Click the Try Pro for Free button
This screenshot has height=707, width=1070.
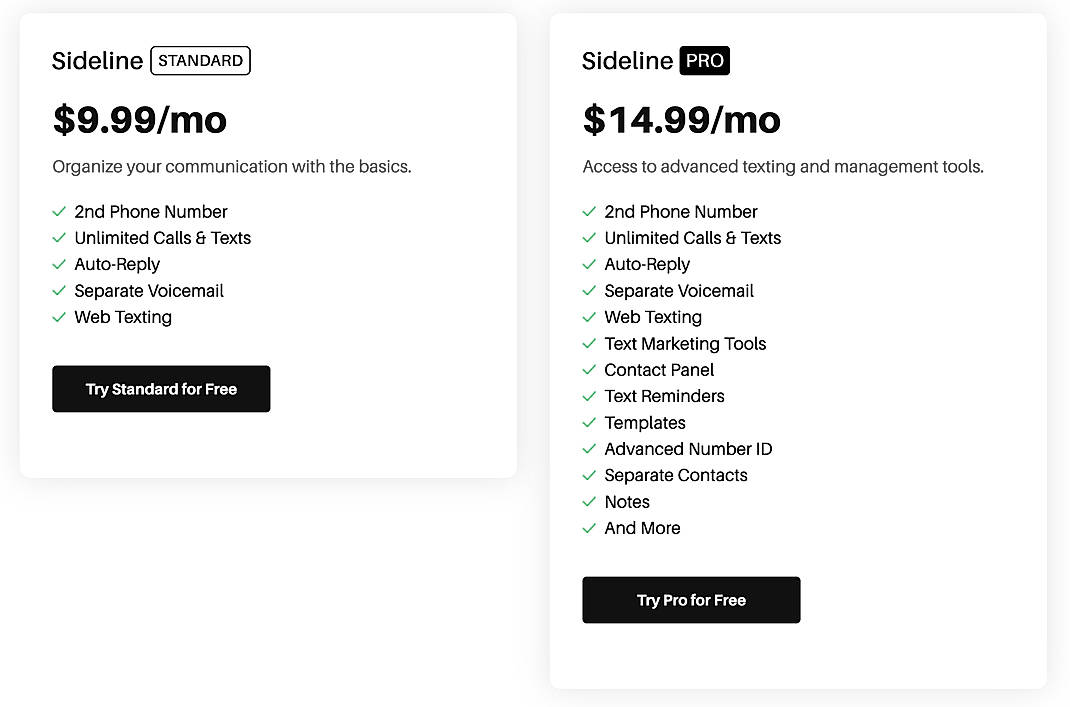click(691, 600)
